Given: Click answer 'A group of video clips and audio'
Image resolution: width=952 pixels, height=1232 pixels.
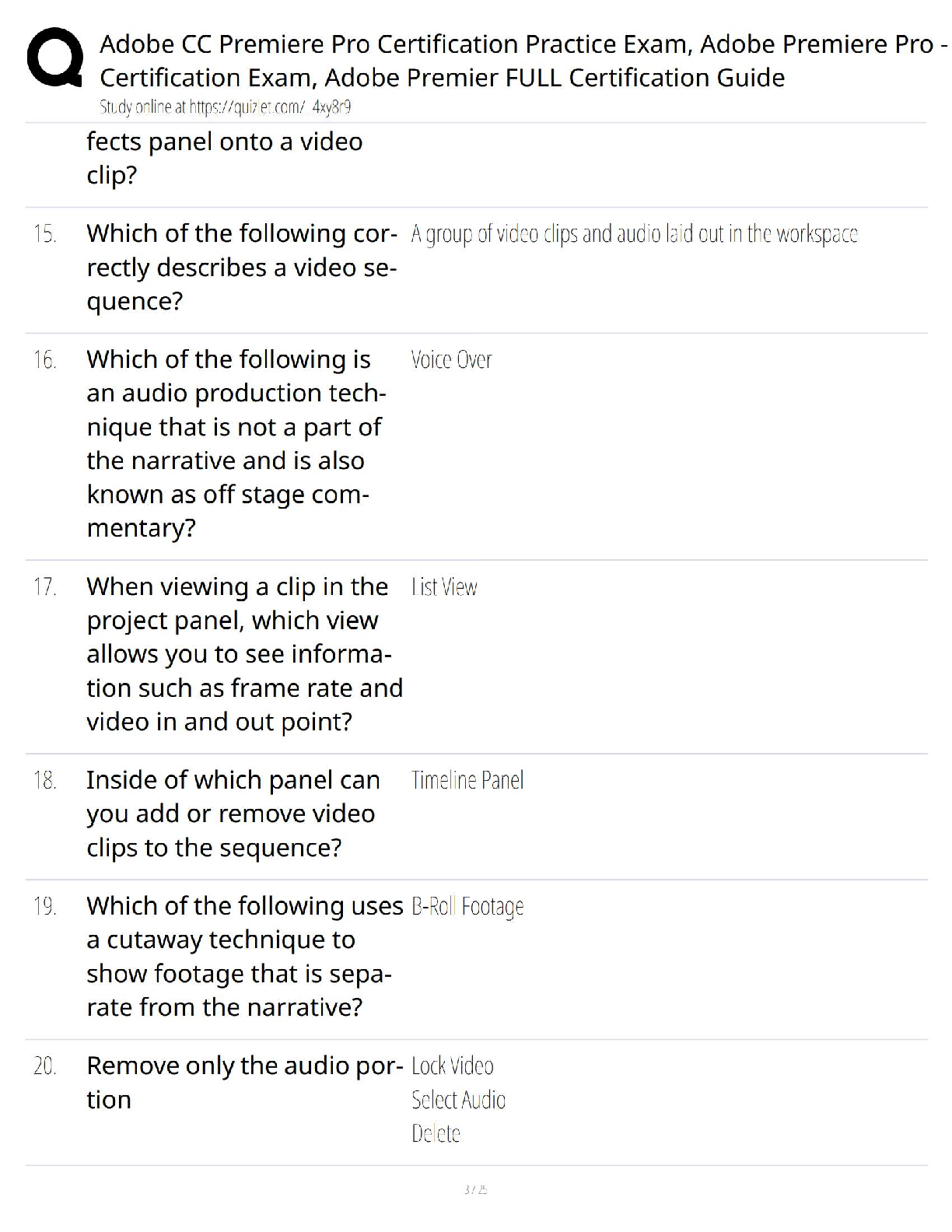Looking at the screenshot, I should [634, 234].
